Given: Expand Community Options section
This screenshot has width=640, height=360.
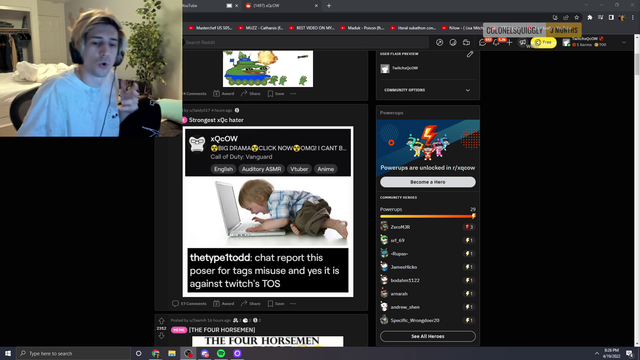Looking at the screenshot, I should (x=427, y=90).
